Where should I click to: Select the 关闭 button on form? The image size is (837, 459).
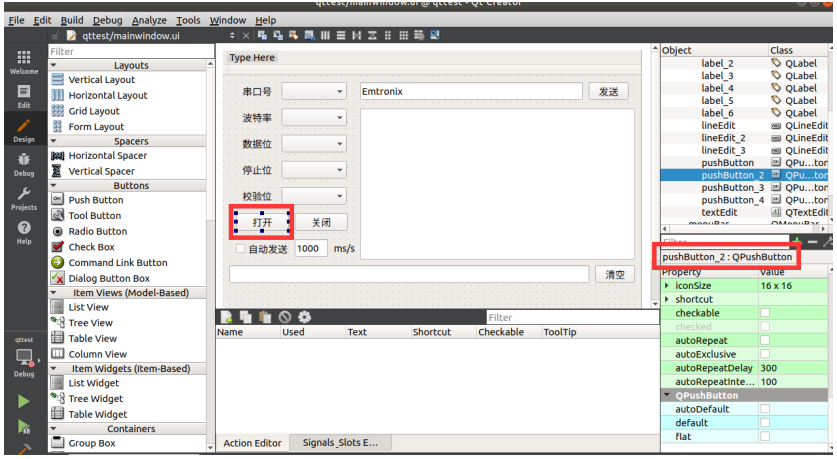tap(321, 222)
